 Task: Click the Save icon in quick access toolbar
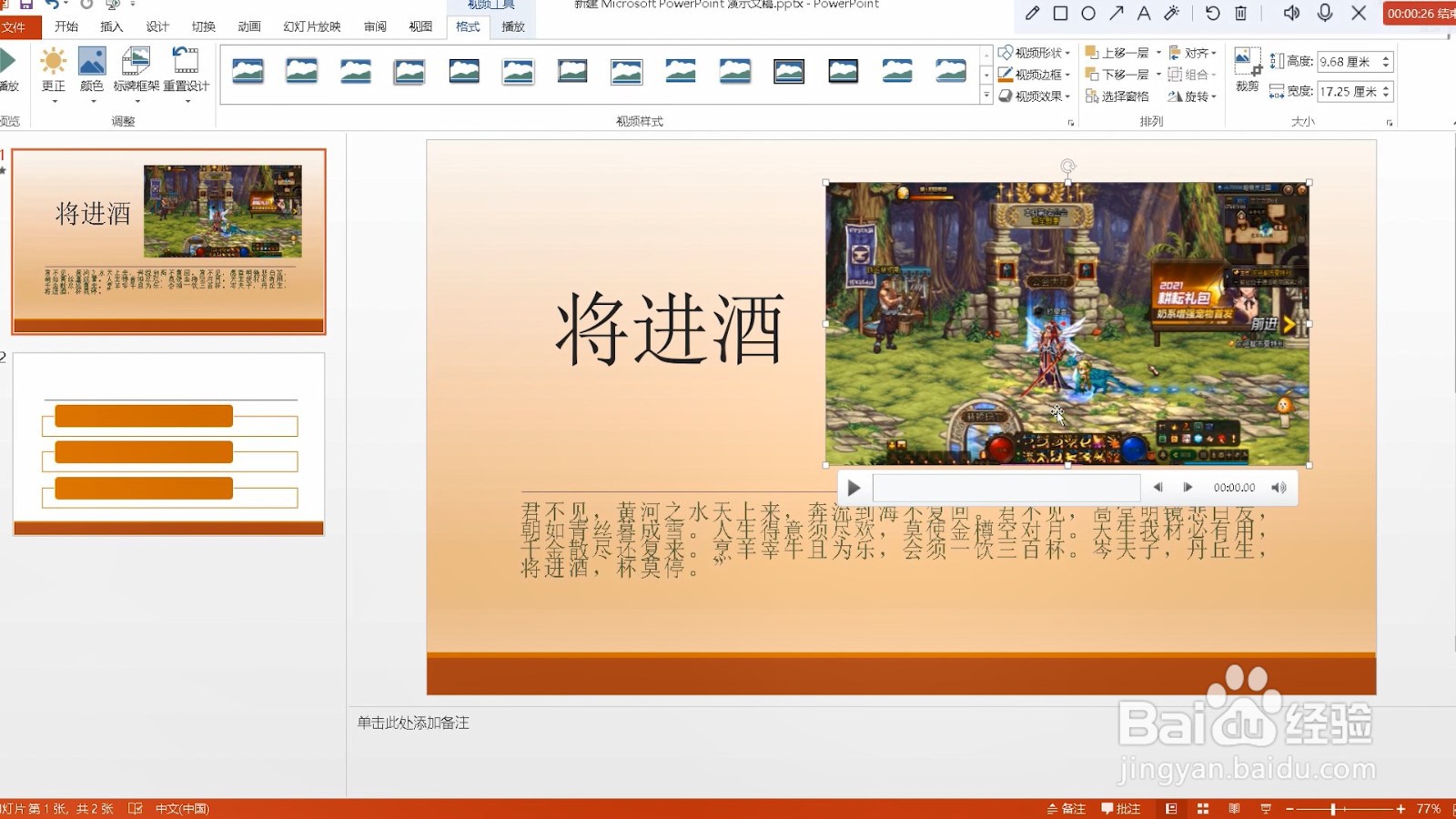click(26, 5)
